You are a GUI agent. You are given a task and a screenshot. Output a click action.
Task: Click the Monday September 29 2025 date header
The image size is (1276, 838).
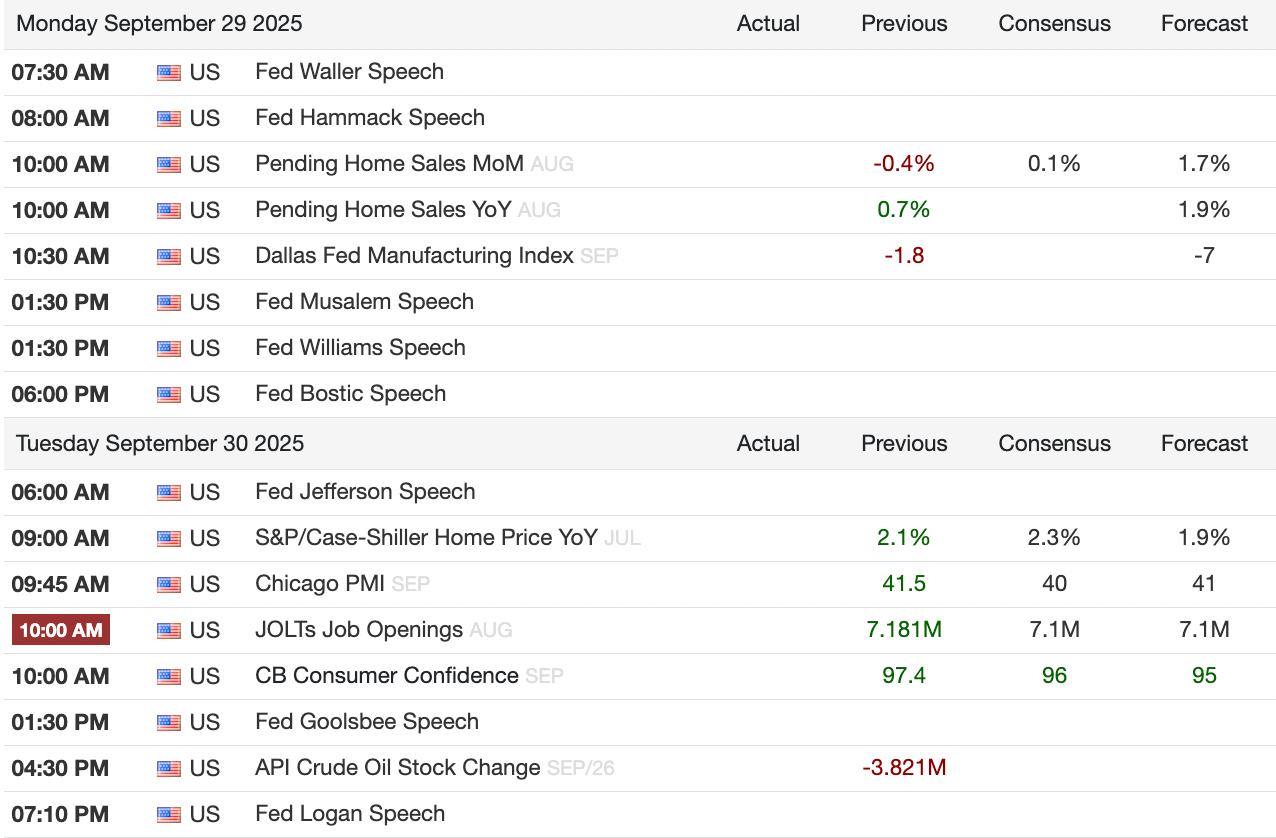click(159, 24)
